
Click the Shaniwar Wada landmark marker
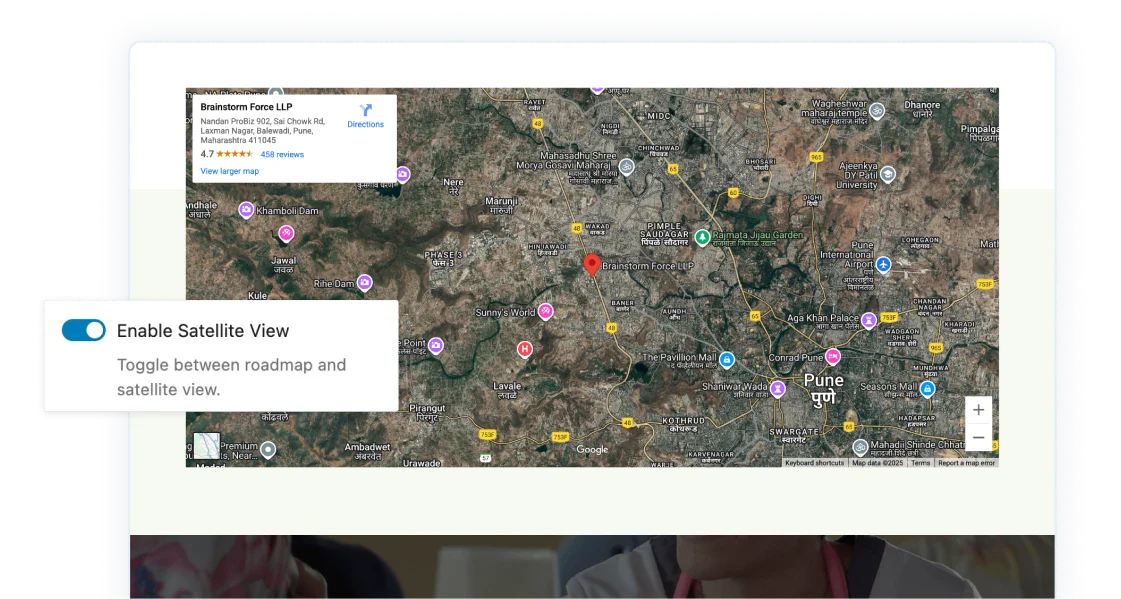(x=777, y=388)
